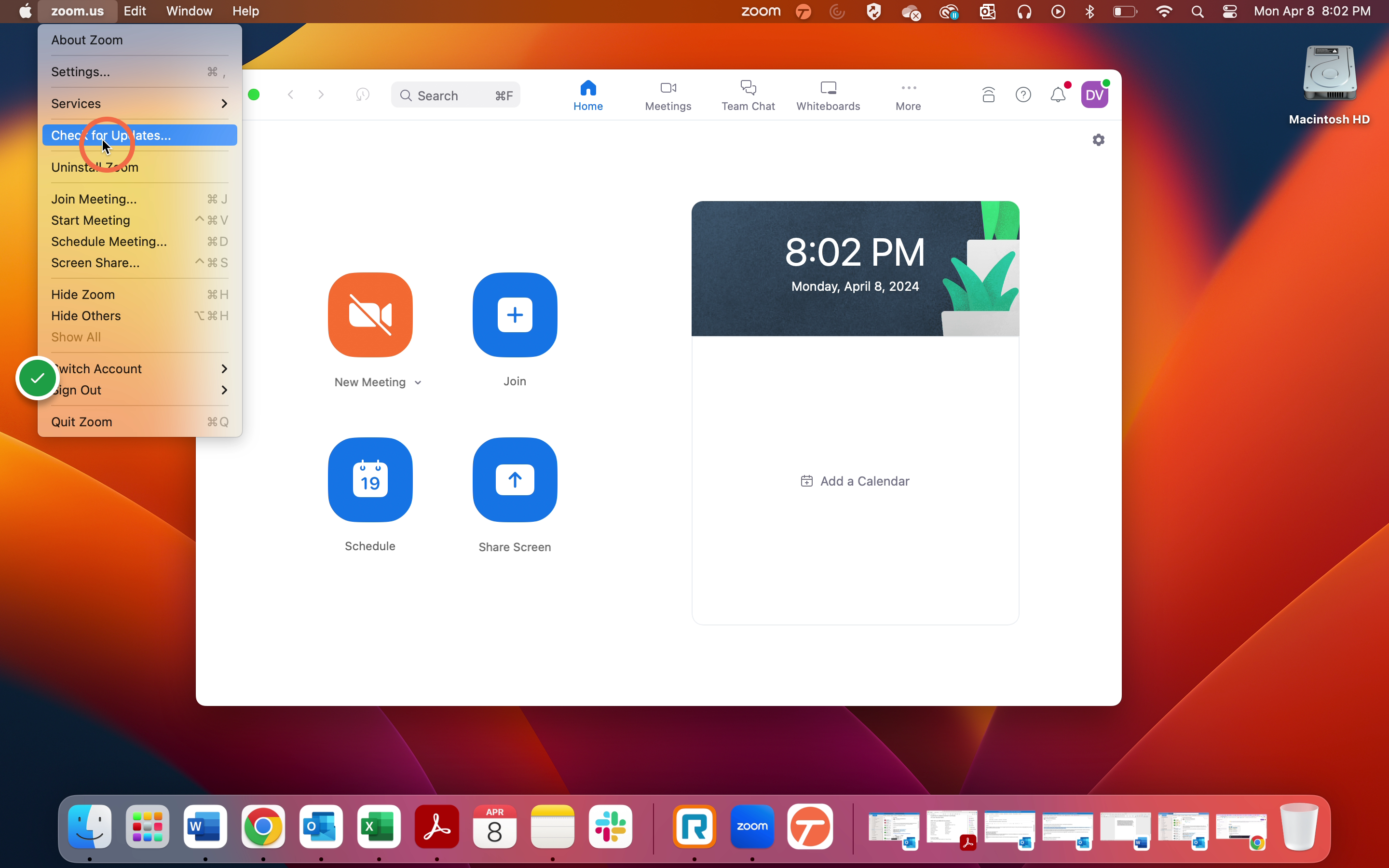Open Control Center in menu bar
The width and height of the screenshot is (1389, 868).
pos(1229,12)
